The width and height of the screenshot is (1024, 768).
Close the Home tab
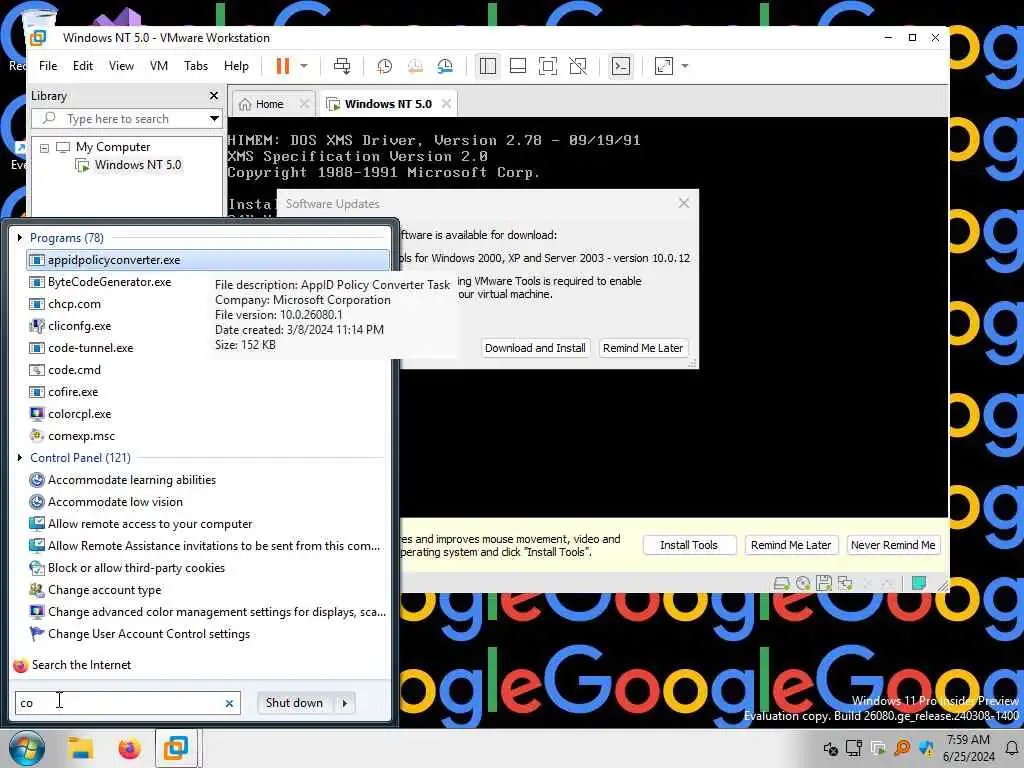(x=304, y=104)
